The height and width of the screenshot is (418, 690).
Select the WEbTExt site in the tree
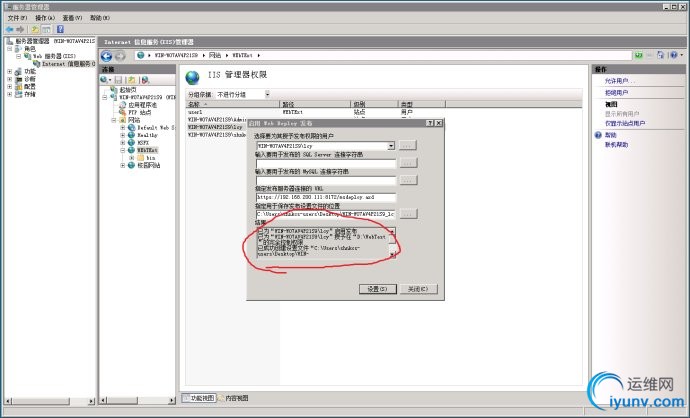[147, 150]
